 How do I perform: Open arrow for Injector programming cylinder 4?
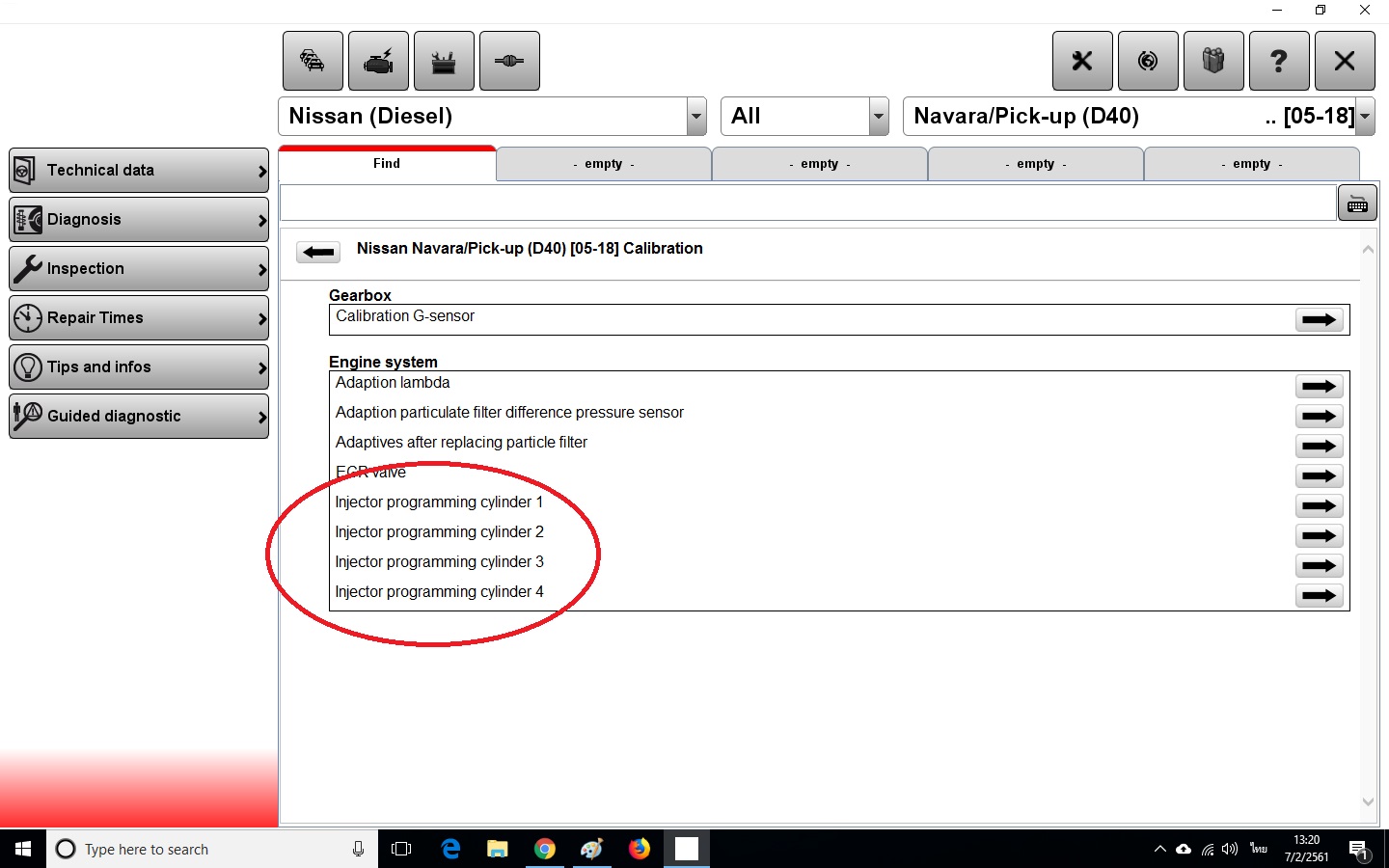(x=1320, y=596)
